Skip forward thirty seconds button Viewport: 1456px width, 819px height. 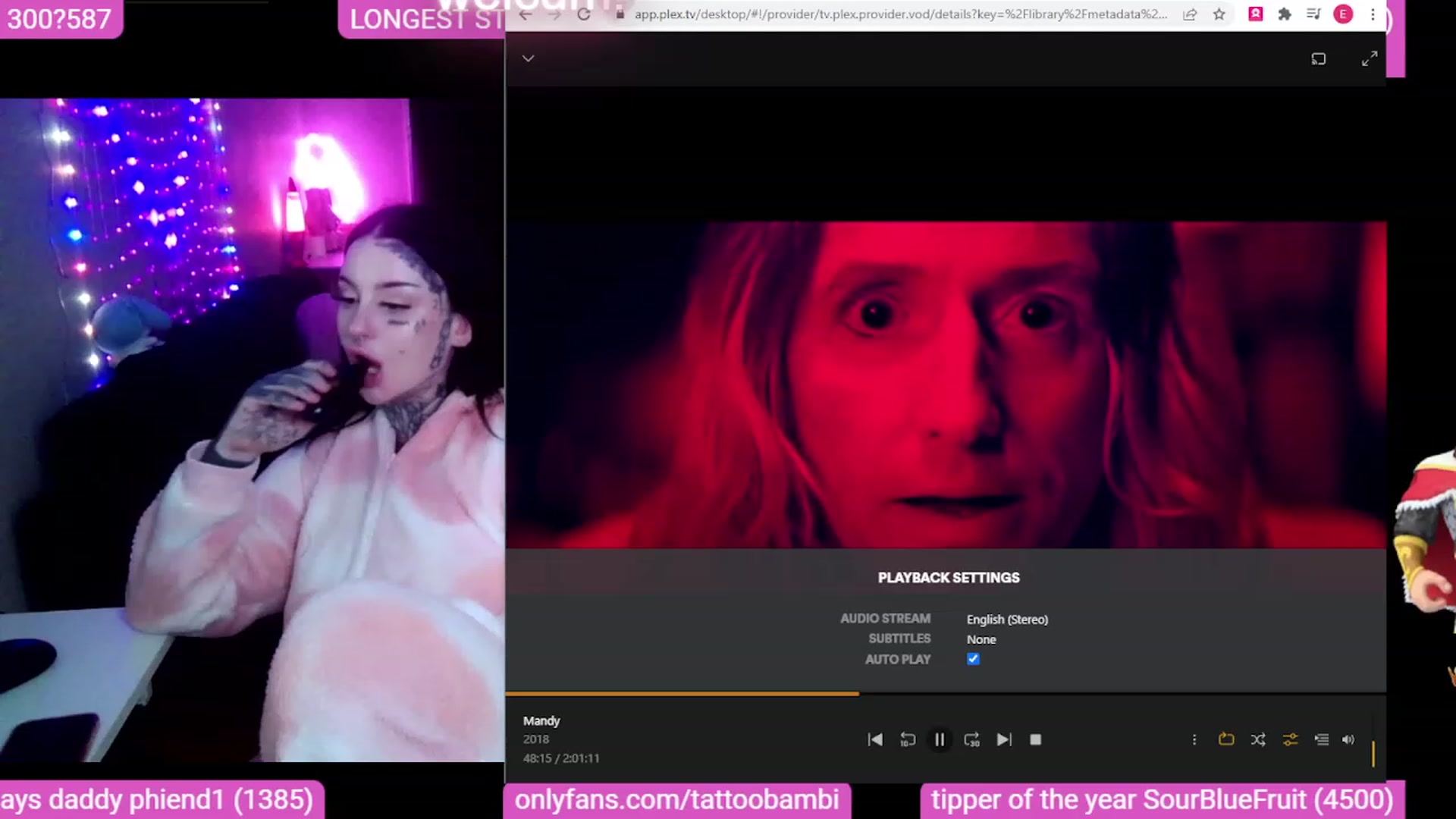coord(971,739)
